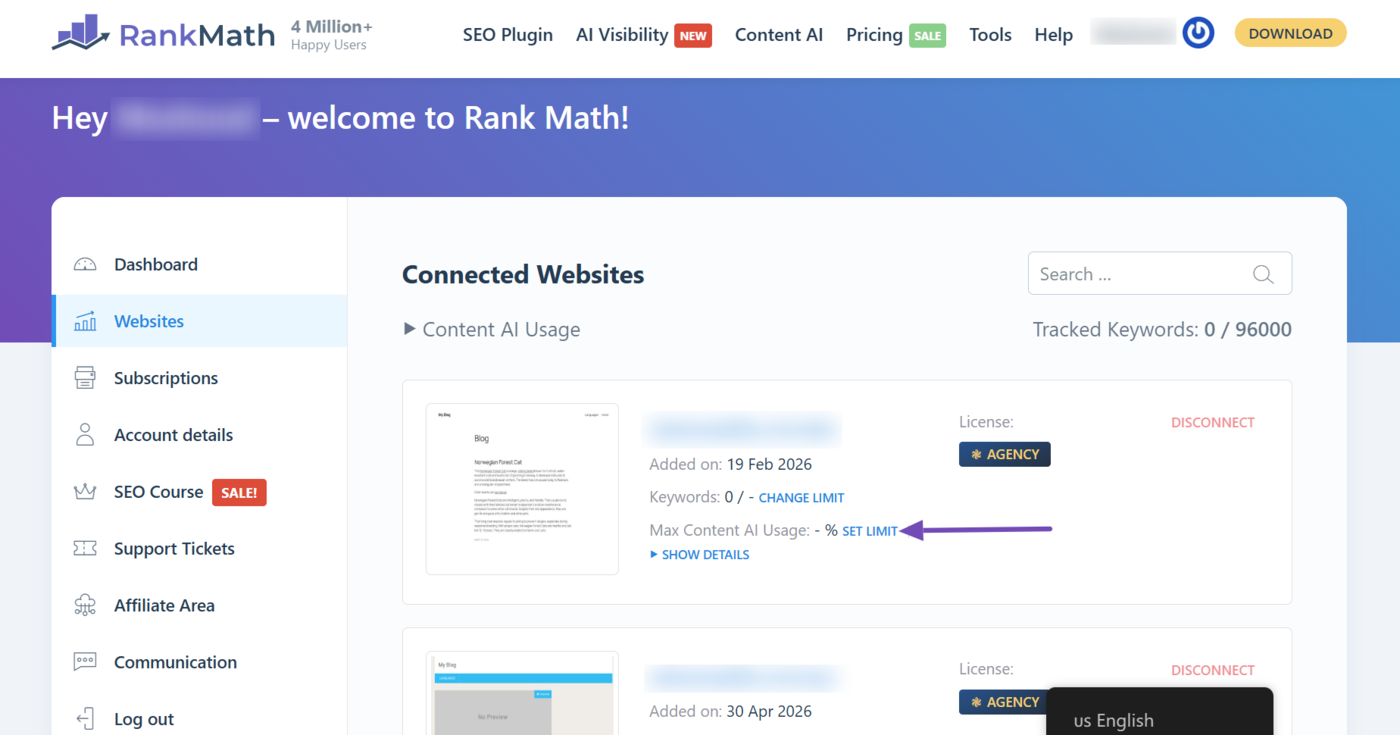Open the second website's preview thumbnail
The height and width of the screenshot is (735, 1400).
522,693
